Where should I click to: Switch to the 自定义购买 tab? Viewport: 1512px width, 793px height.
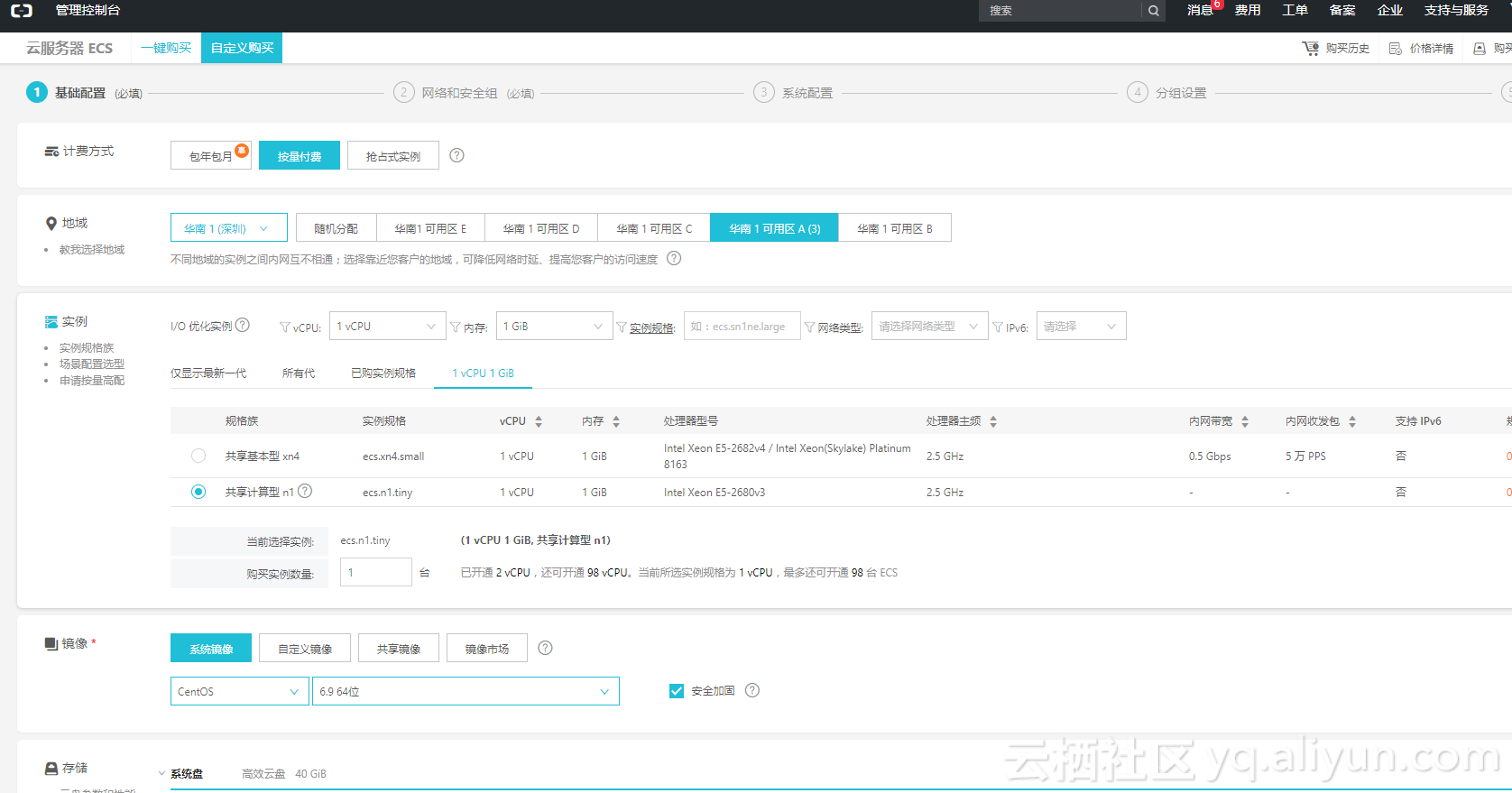point(242,48)
